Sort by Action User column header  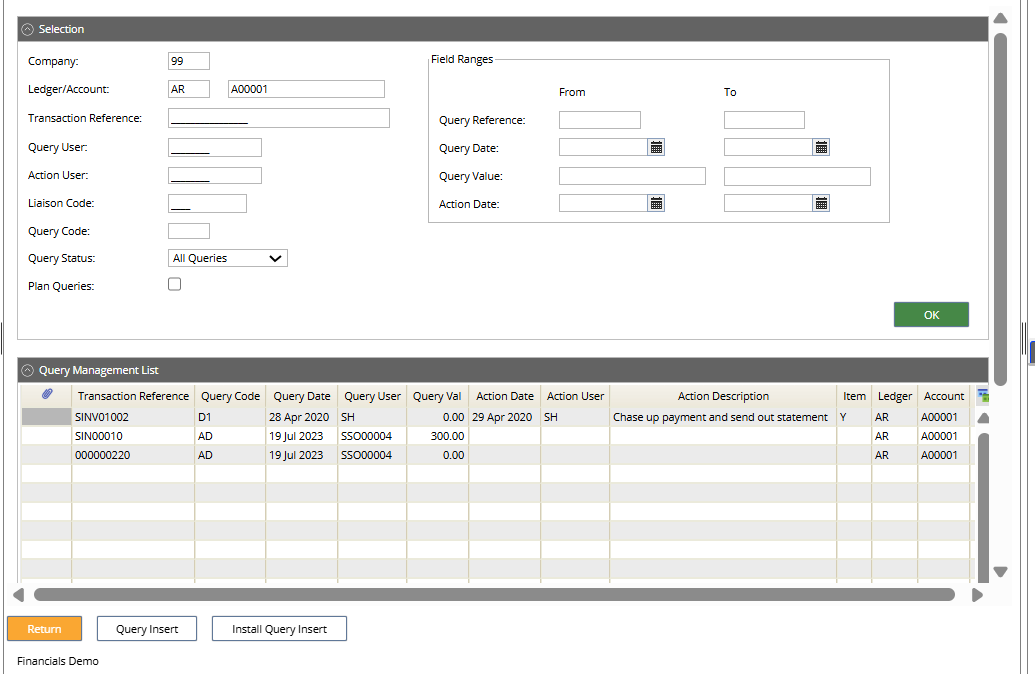pos(575,396)
